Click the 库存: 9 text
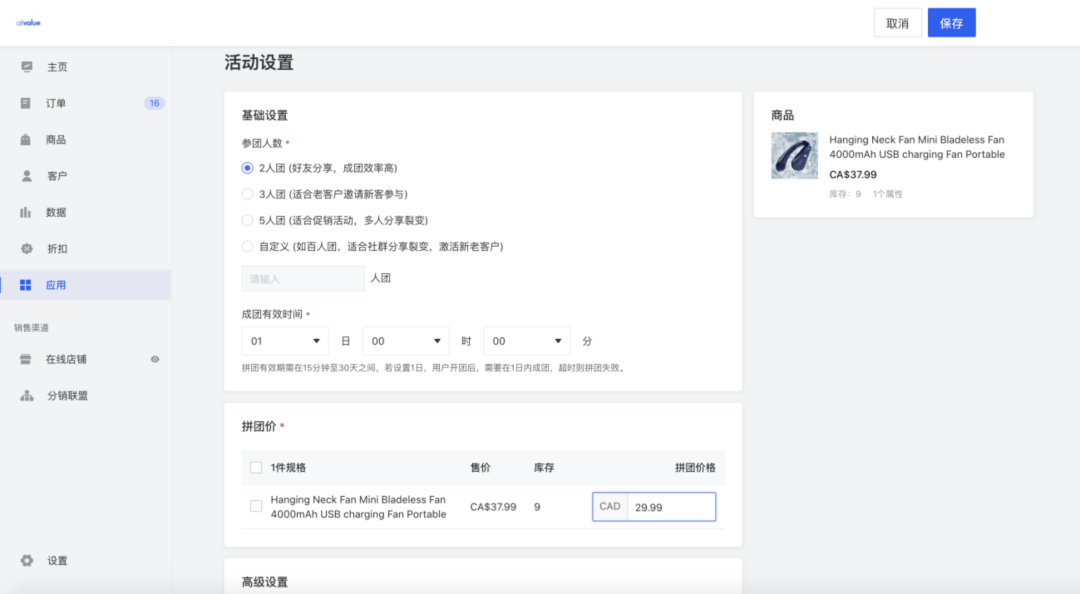 pos(845,194)
